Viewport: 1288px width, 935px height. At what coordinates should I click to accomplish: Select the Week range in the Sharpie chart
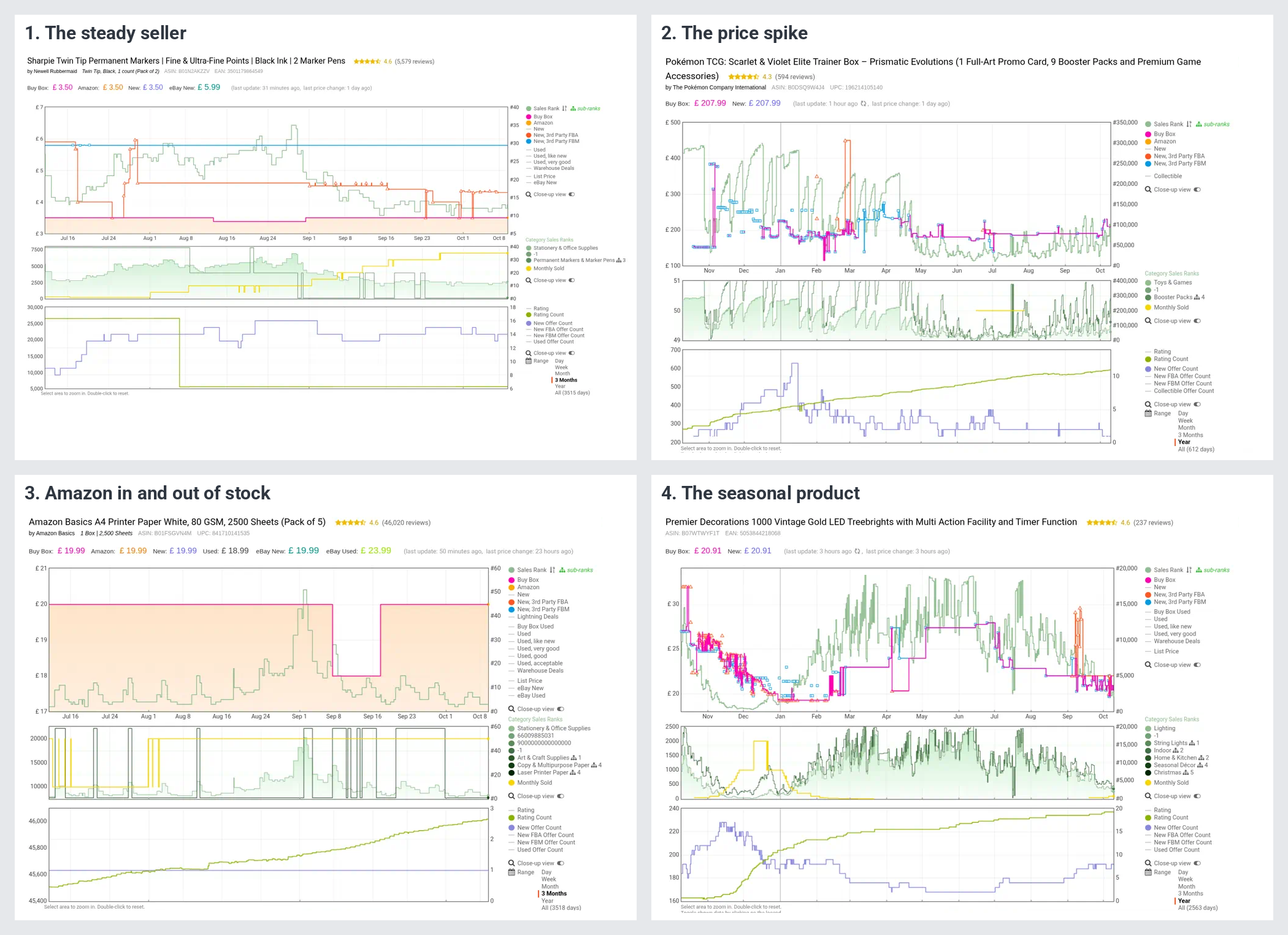pos(561,367)
